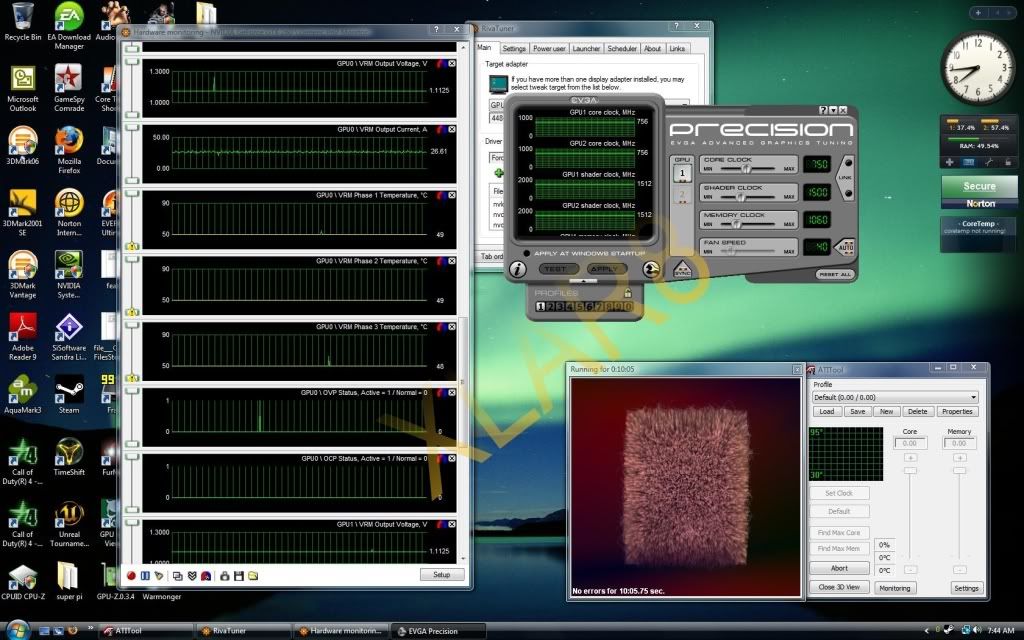
Task: Click the red record log icon
Action: pyautogui.click(x=131, y=575)
